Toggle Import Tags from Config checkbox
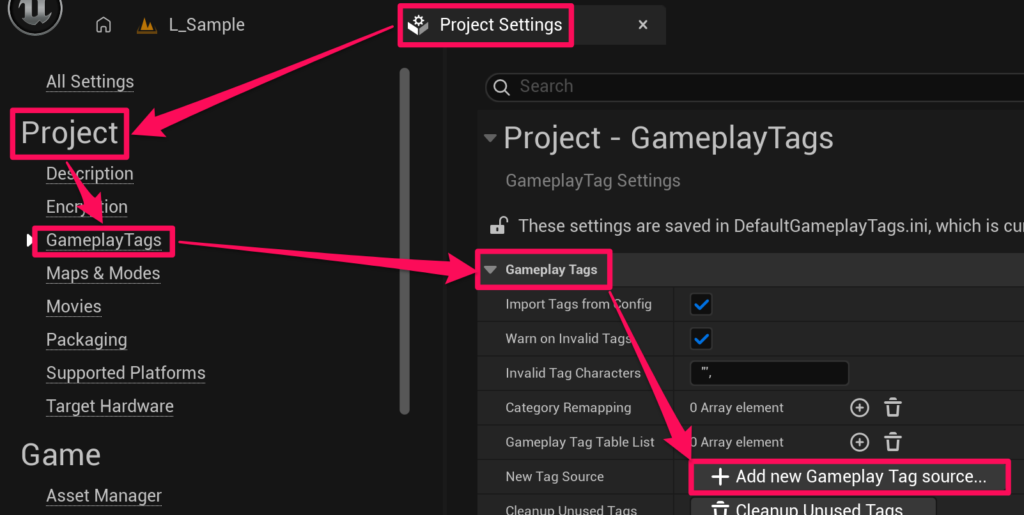The height and width of the screenshot is (515, 1024). [x=702, y=304]
